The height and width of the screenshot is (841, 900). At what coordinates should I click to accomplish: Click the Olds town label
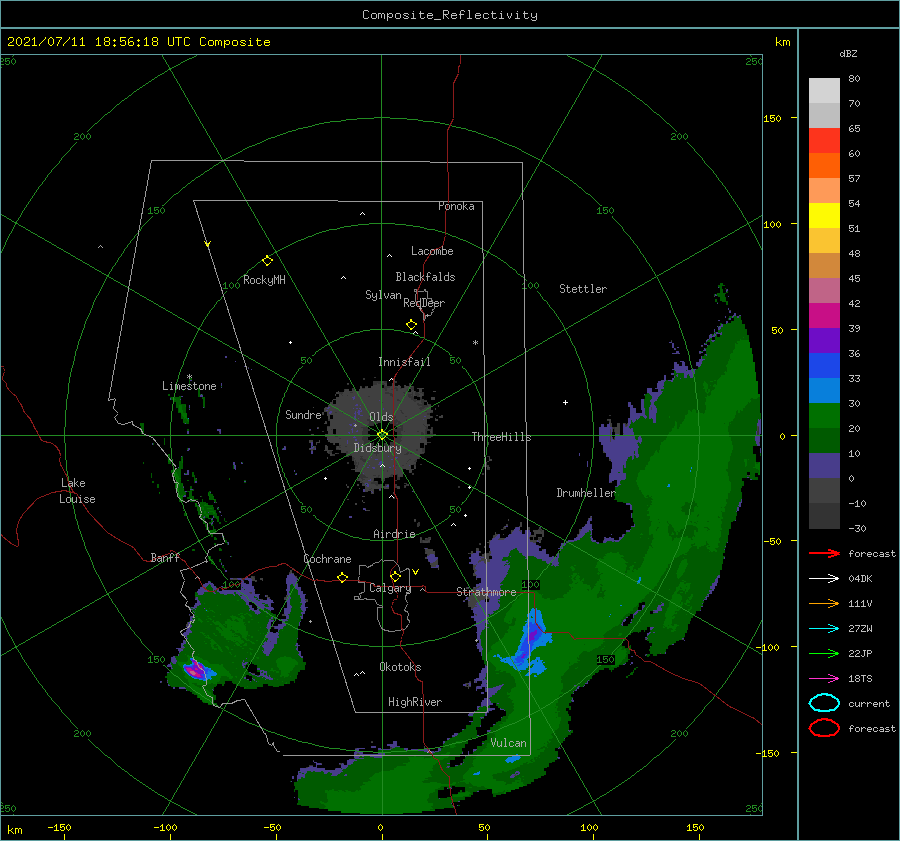(x=381, y=417)
